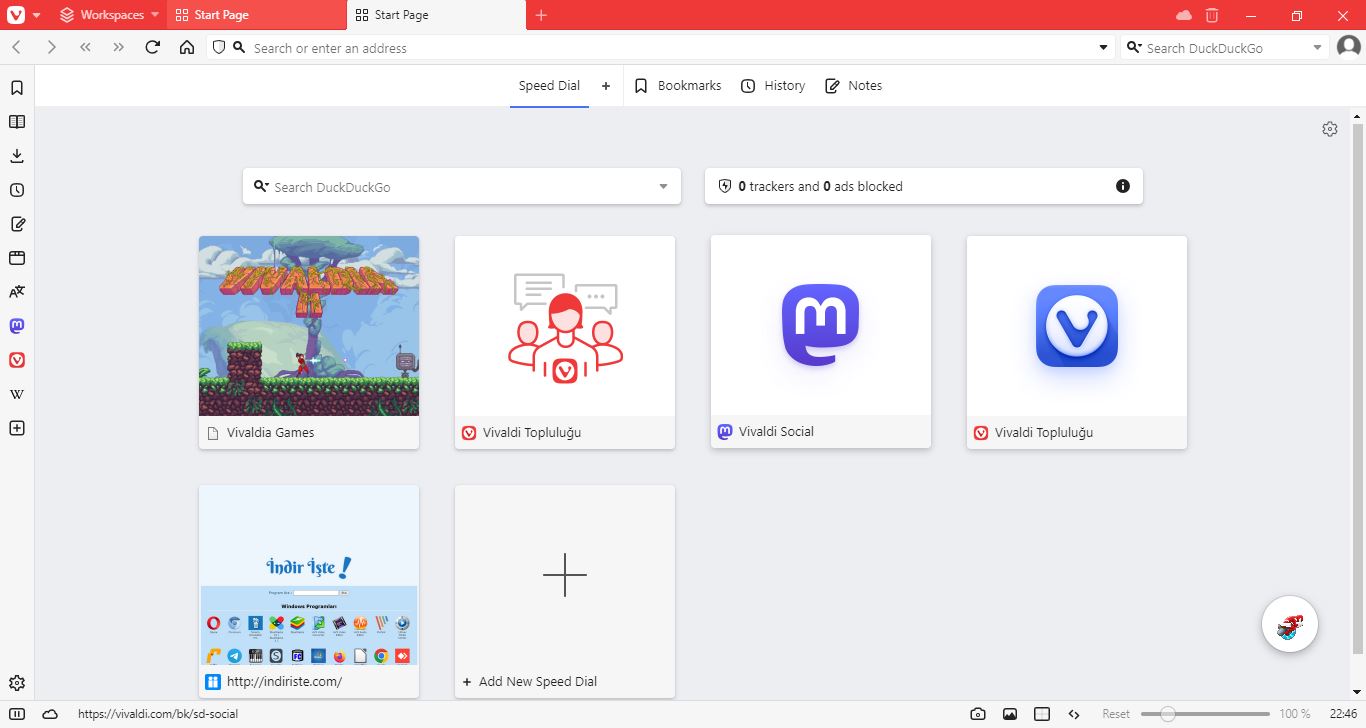Click the fast forward button
1366x728 pixels.
point(119,47)
